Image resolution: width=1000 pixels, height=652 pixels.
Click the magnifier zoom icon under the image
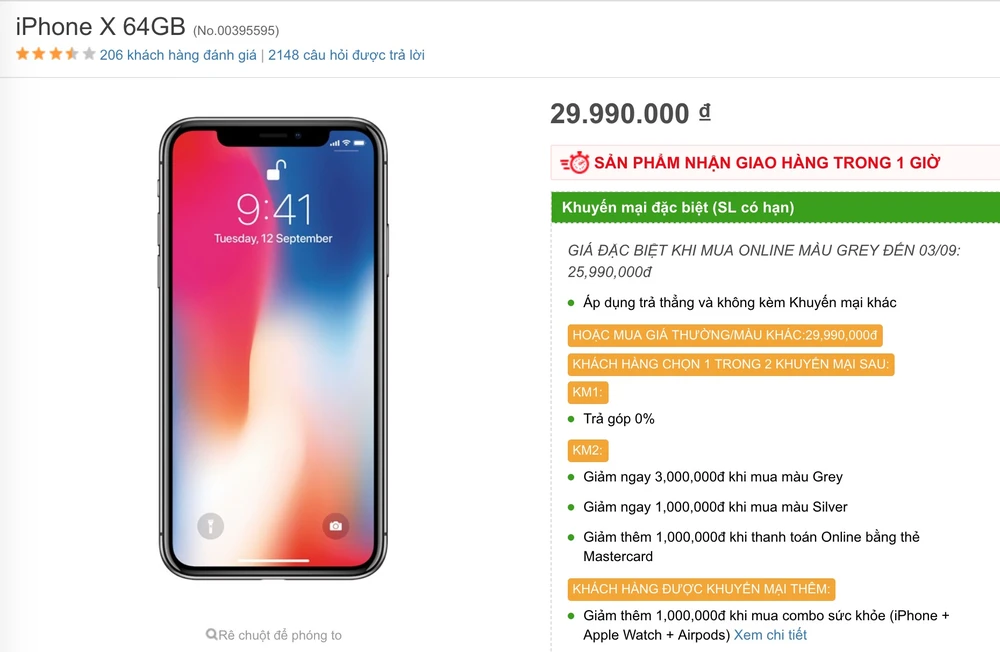[x=212, y=634]
